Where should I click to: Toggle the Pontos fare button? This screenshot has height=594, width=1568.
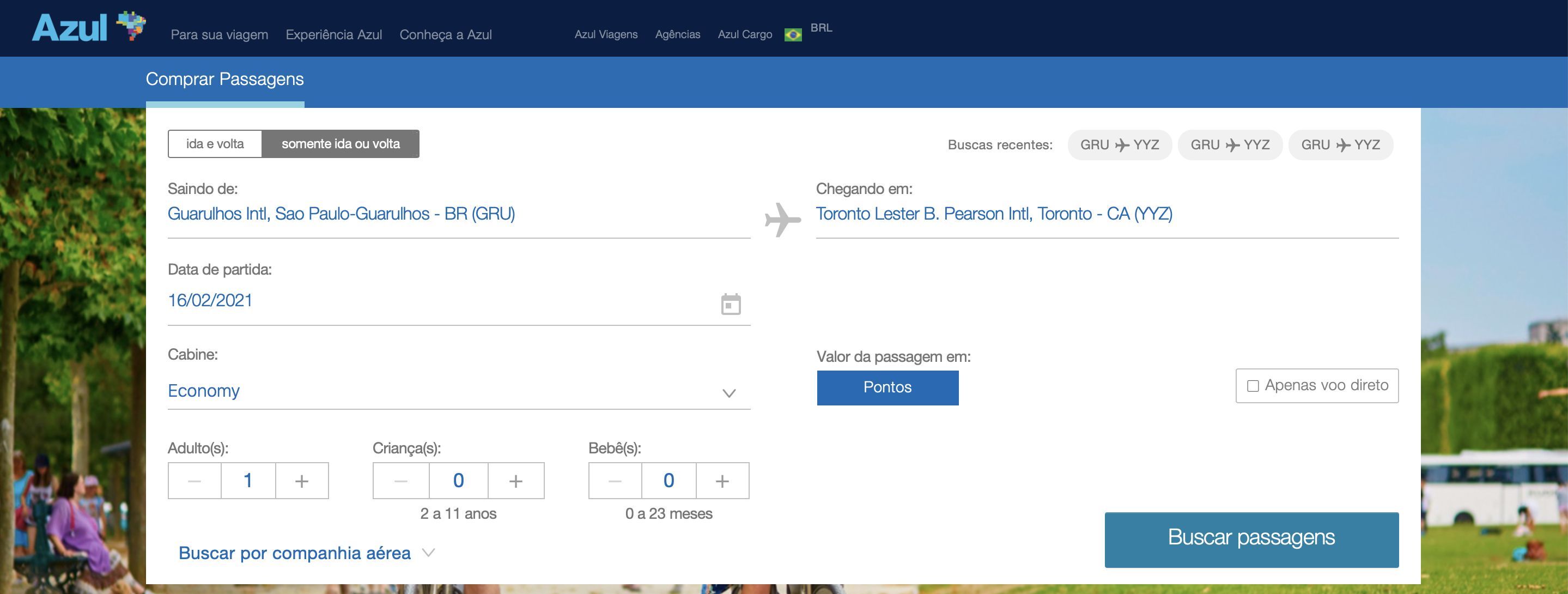(887, 387)
